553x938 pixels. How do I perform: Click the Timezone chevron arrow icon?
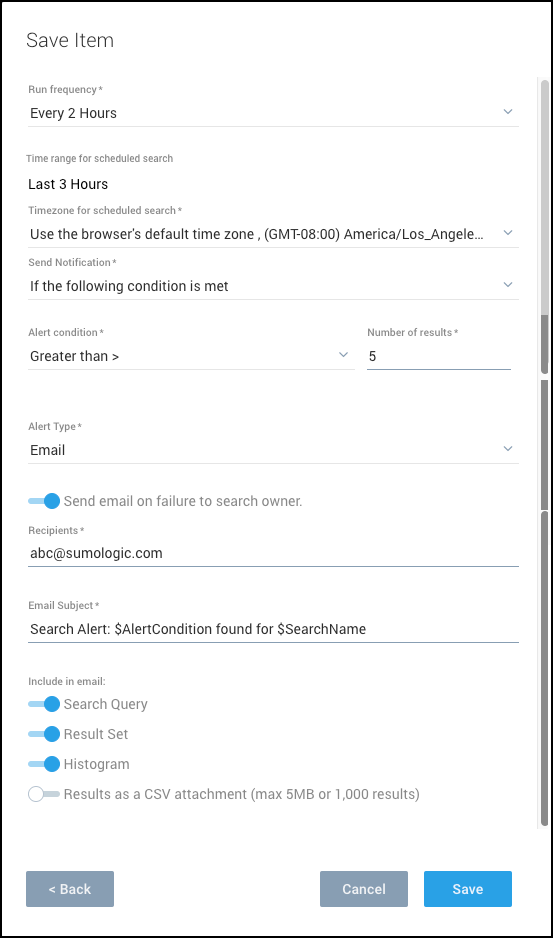point(508,233)
